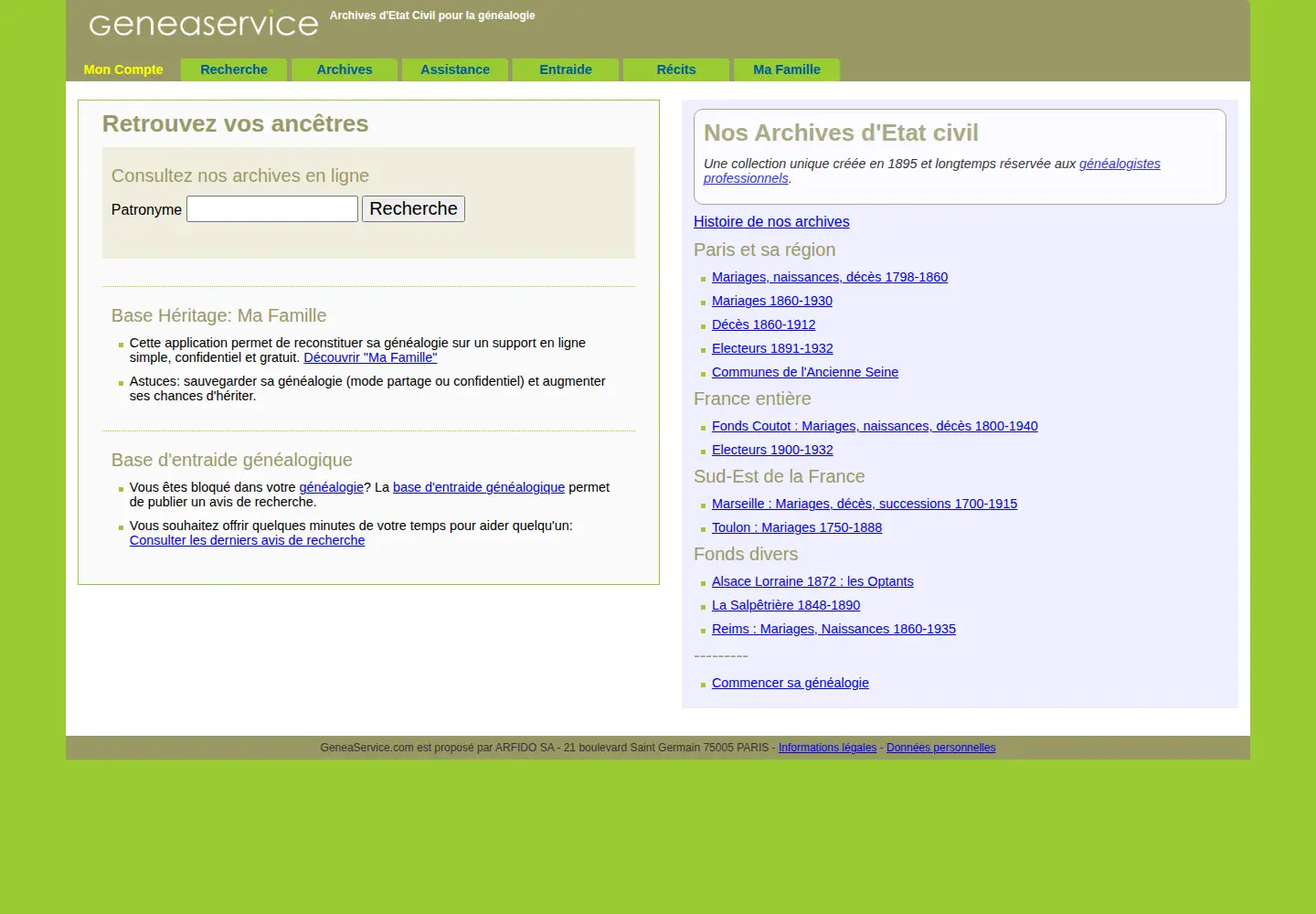Open Communes de l'Ancienne Seine
1316x914 pixels.
tap(805, 372)
